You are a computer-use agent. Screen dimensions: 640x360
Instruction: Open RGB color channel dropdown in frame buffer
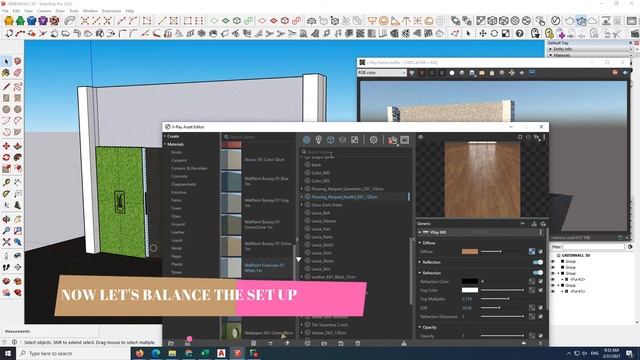pyautogui.click(x=382, y=73)
